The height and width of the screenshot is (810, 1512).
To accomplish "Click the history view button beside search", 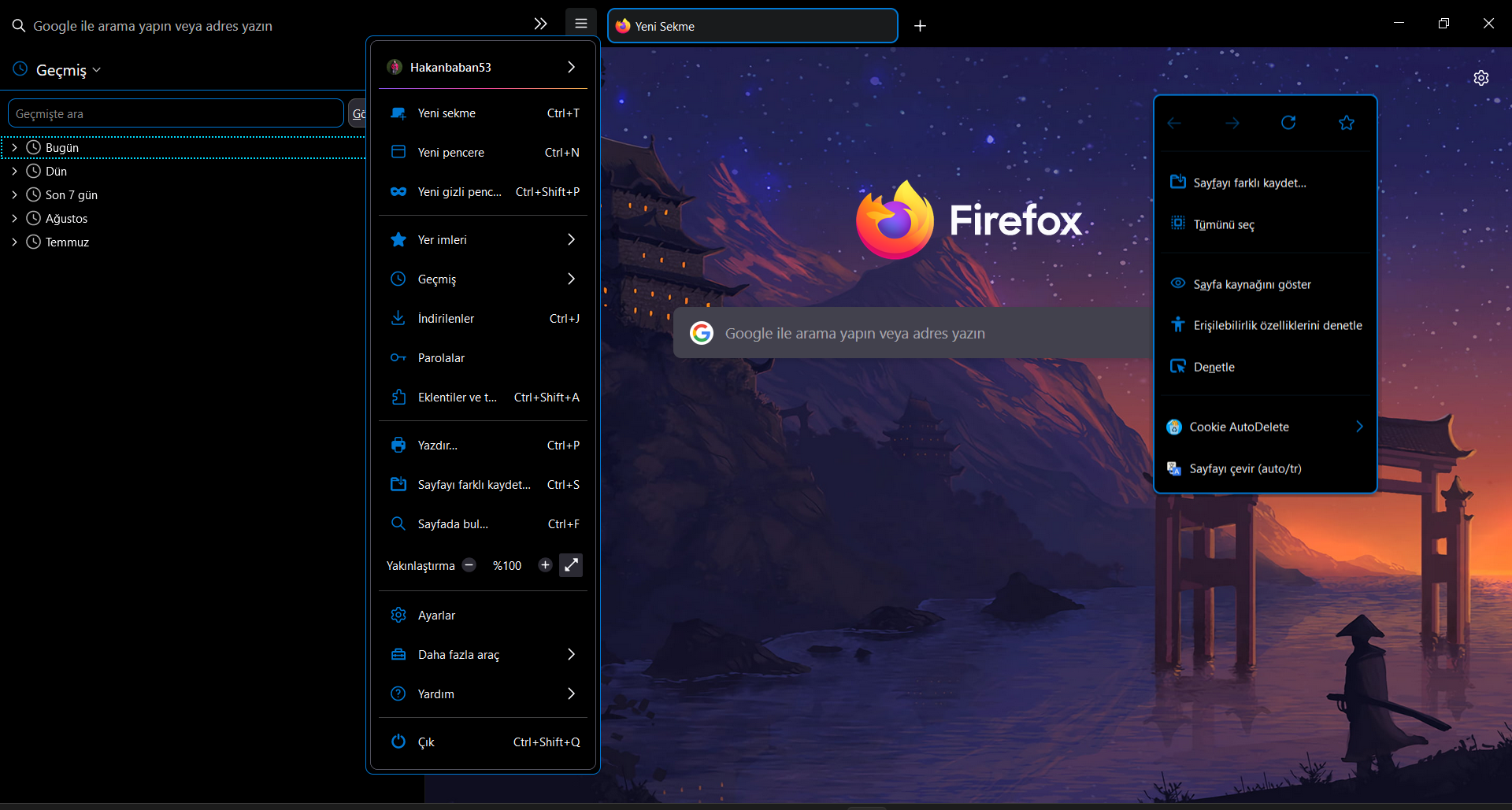I will pos(358,113).
